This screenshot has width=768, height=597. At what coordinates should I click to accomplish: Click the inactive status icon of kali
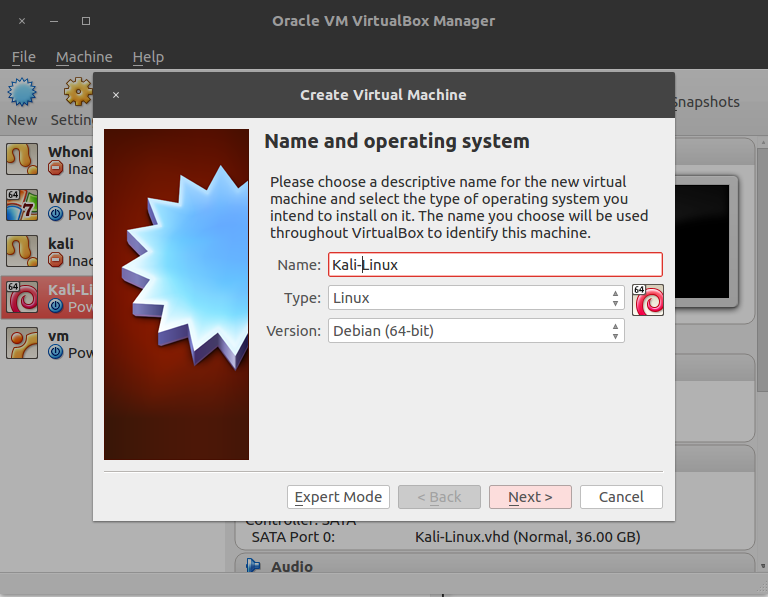click(x=56, y=260)
